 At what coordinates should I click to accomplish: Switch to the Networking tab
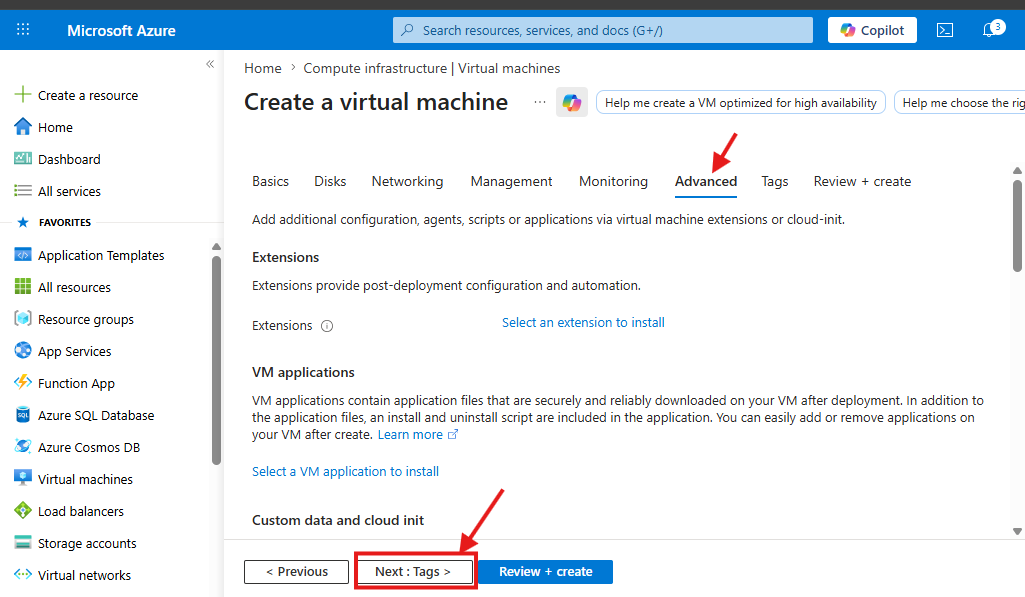[x=407, y=181]
